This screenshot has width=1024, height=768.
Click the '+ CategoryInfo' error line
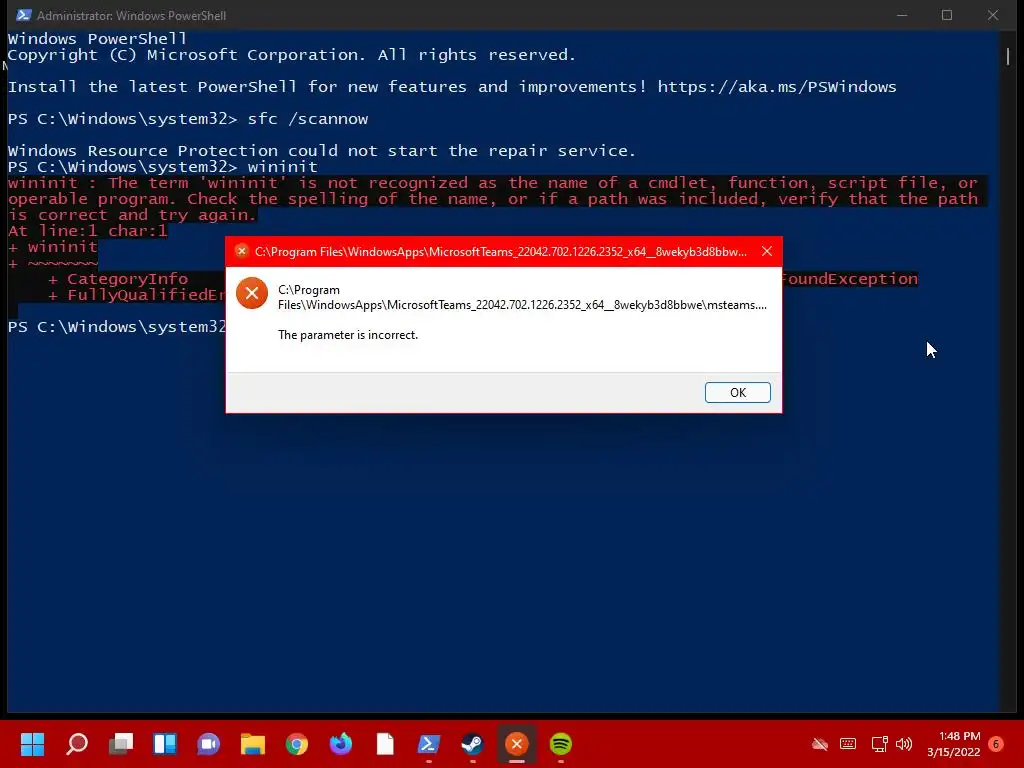[x=118, y=279]
